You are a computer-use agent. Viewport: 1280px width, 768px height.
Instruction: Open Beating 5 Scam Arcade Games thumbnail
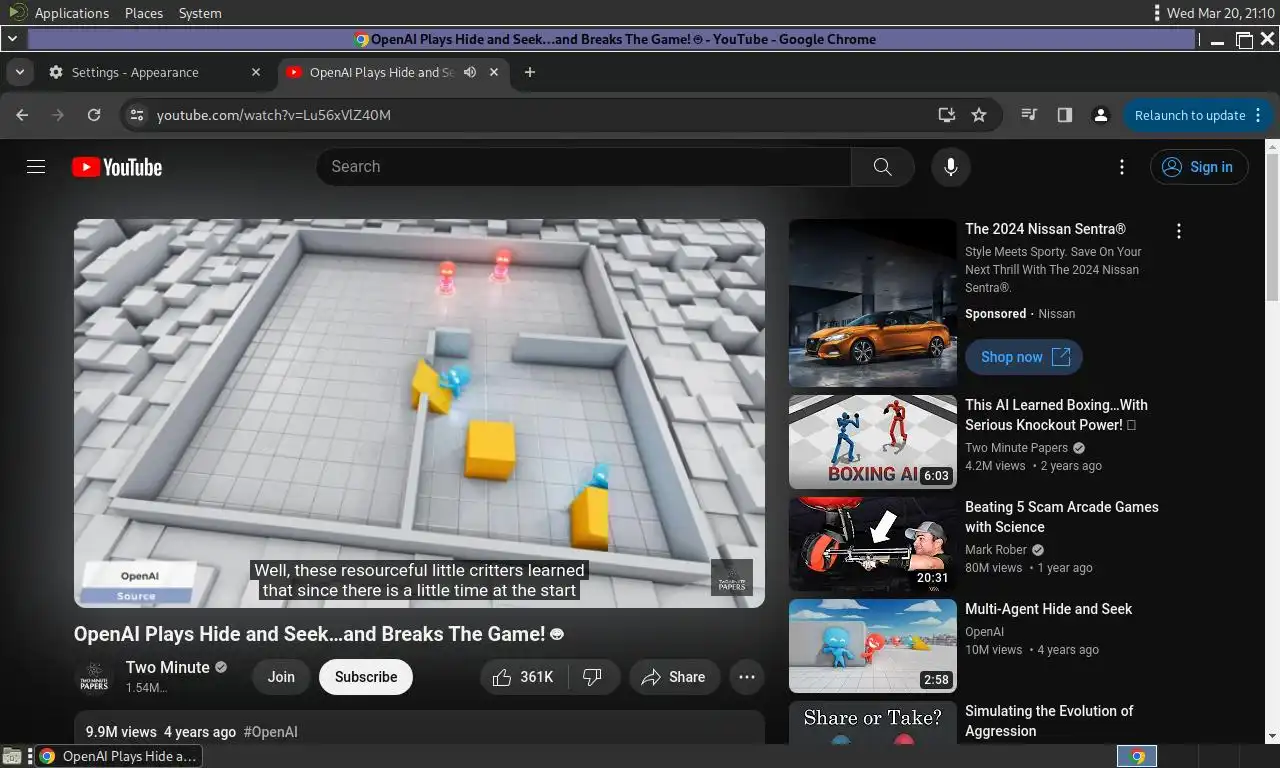coord(873,543)
